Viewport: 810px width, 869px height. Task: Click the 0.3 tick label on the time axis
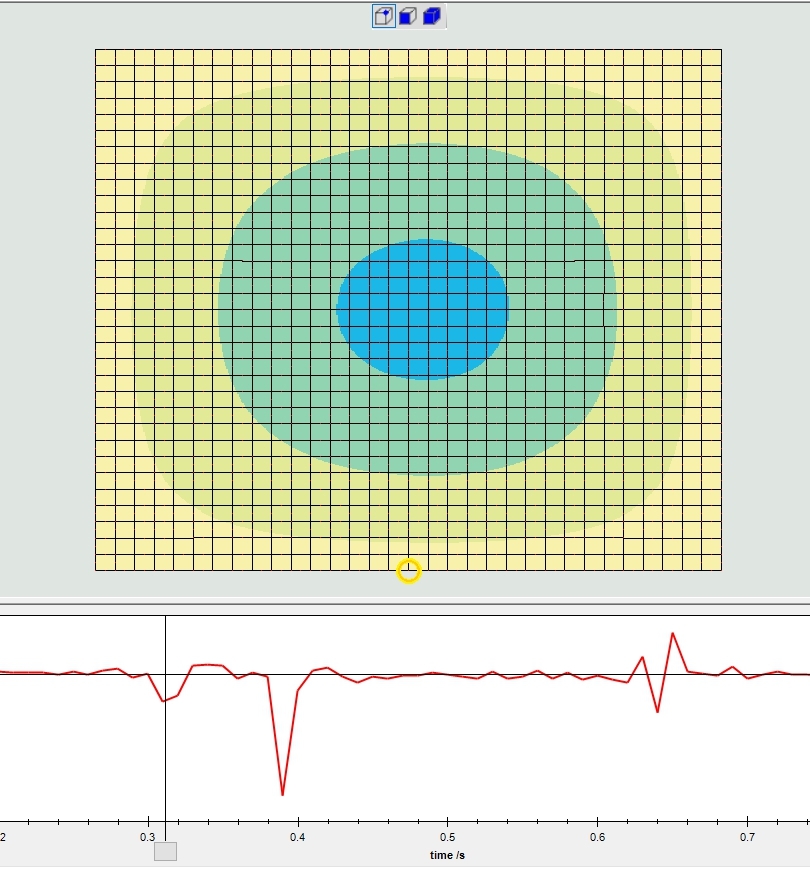[x=147, y=837]
